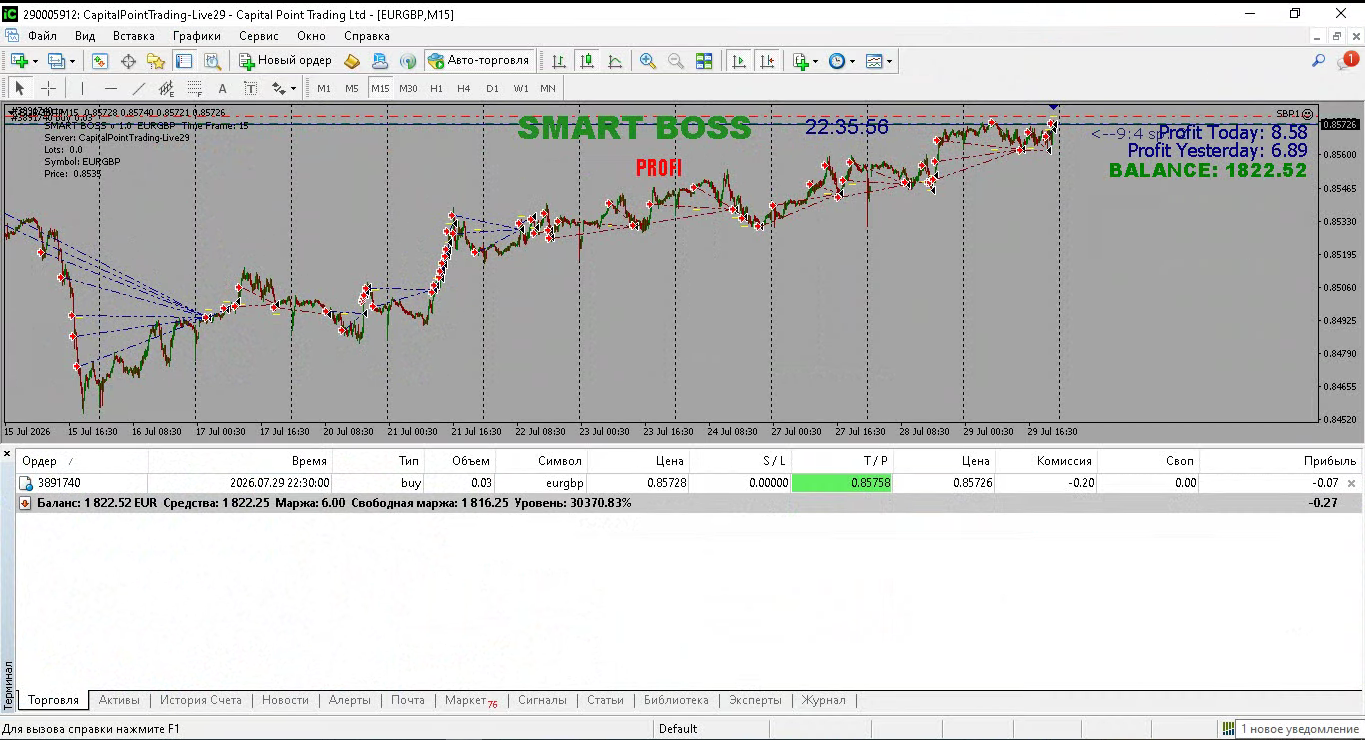Switch to line chart mode icon
Screen dimensions: 1365x740
[615, 61]
